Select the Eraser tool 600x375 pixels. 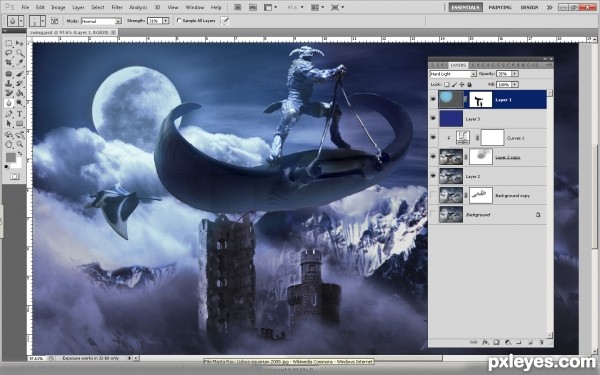click(x=9, y=93)
